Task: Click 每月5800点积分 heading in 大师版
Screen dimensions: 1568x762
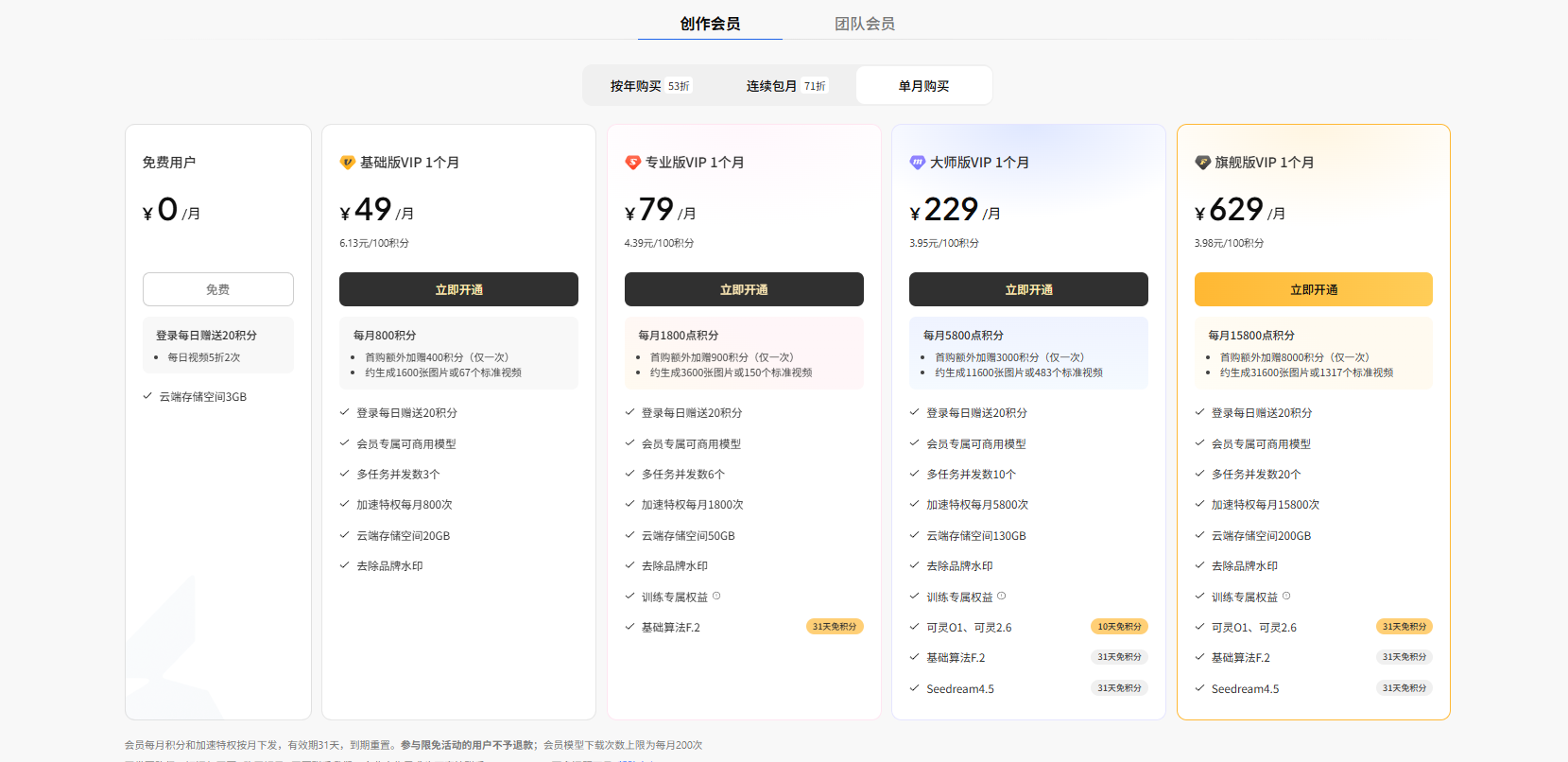Action: tap(963, 336)
